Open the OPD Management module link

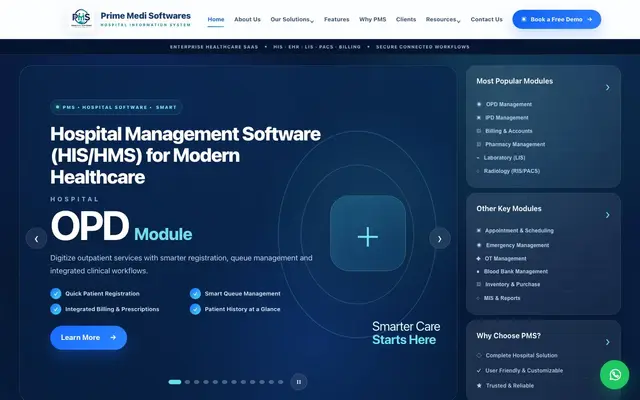tap(509, 104)
